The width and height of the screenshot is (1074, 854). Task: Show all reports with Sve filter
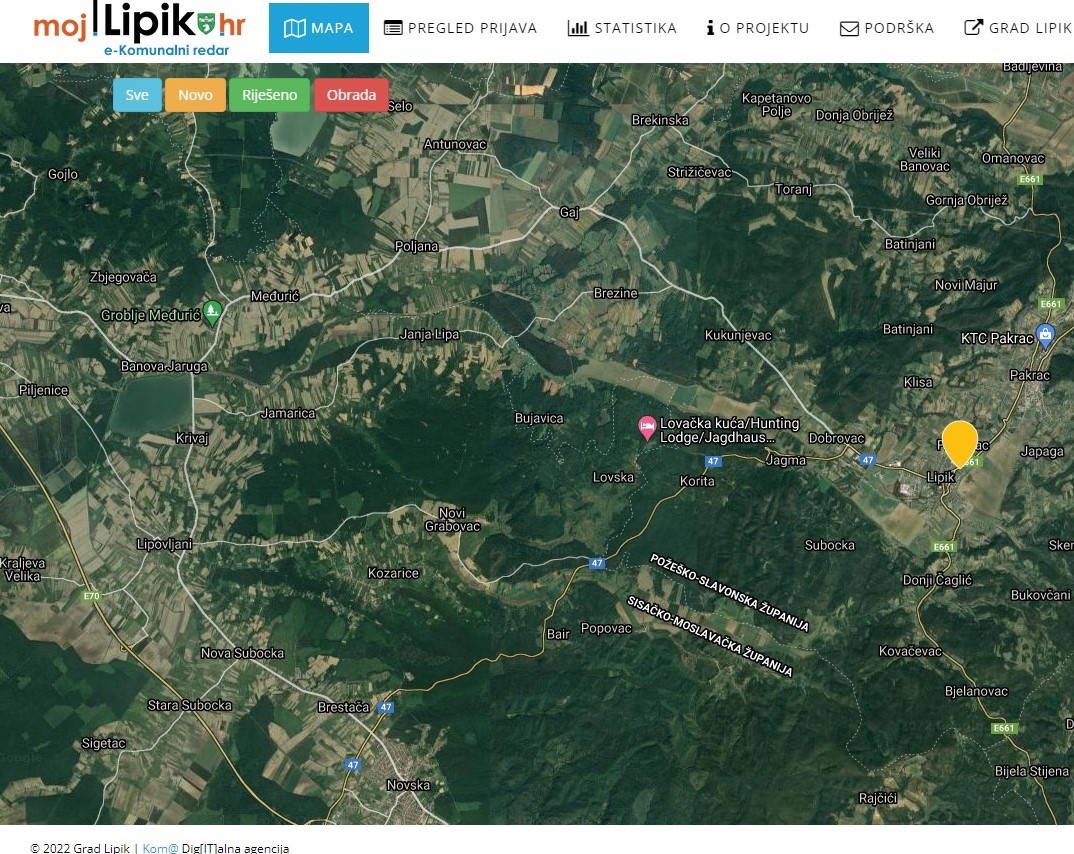point(137,95)
